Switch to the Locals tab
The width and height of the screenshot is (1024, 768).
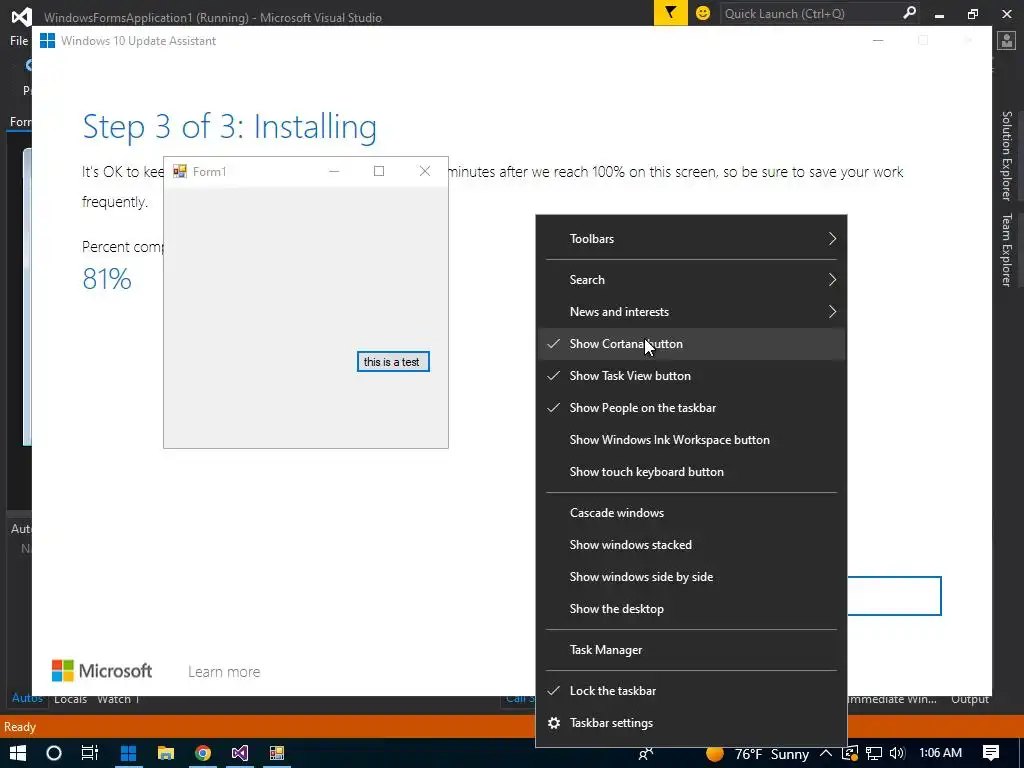click(70, 699)
